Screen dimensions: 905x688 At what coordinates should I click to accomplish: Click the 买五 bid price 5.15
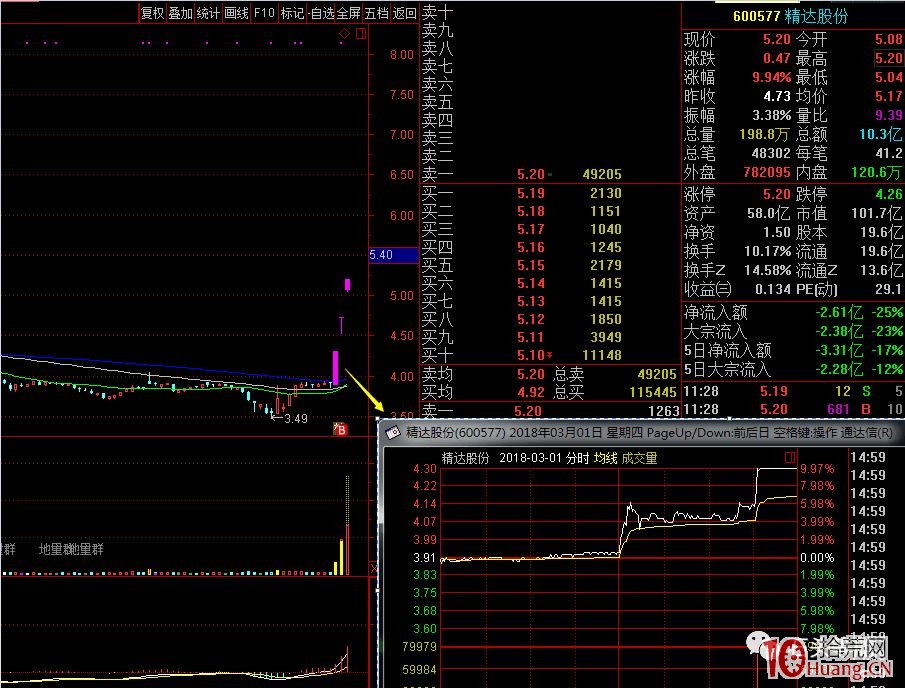click(x=530, y=265)
